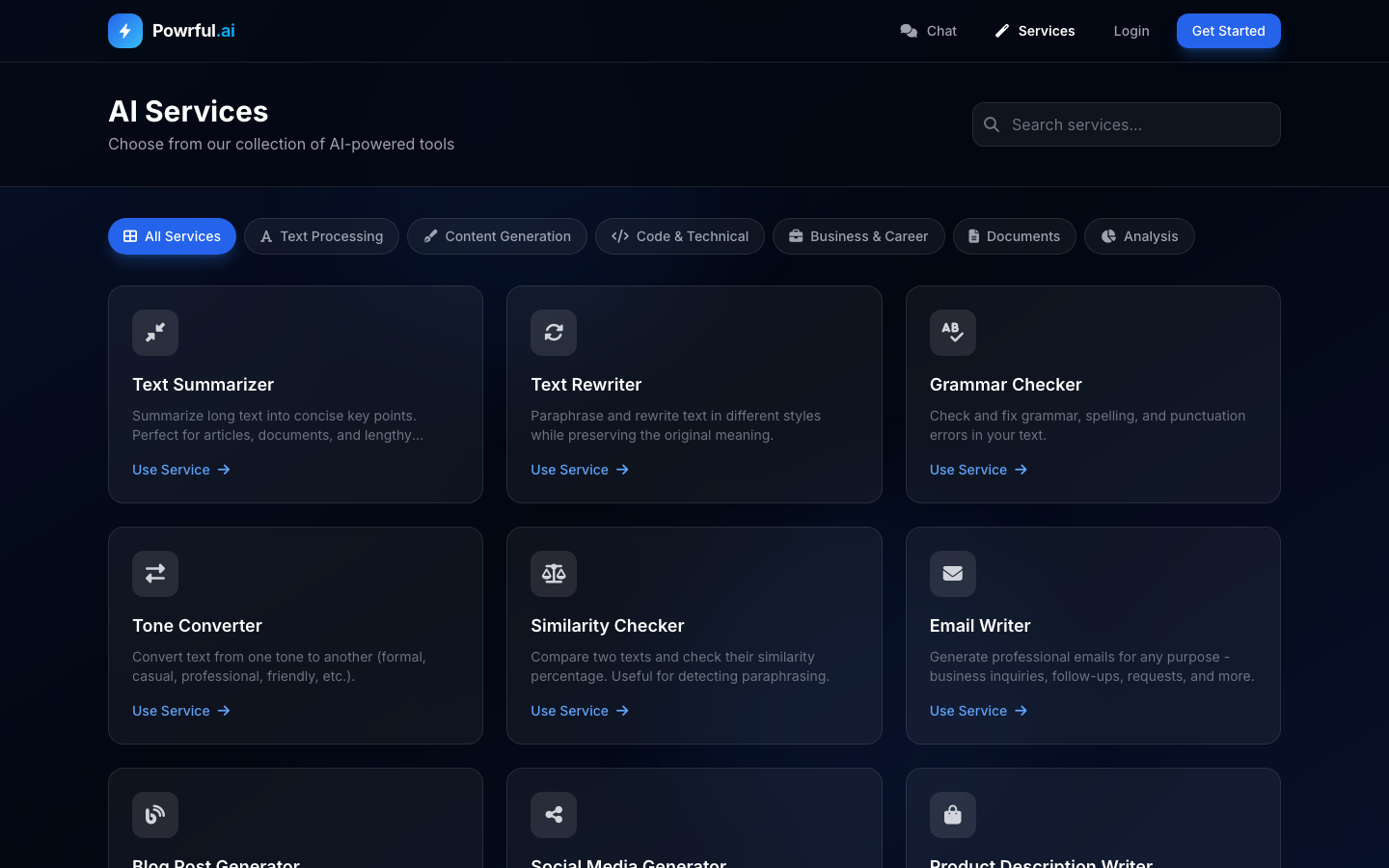Click the AI Services page heading

pyautogui.click(x=188, y=111)
